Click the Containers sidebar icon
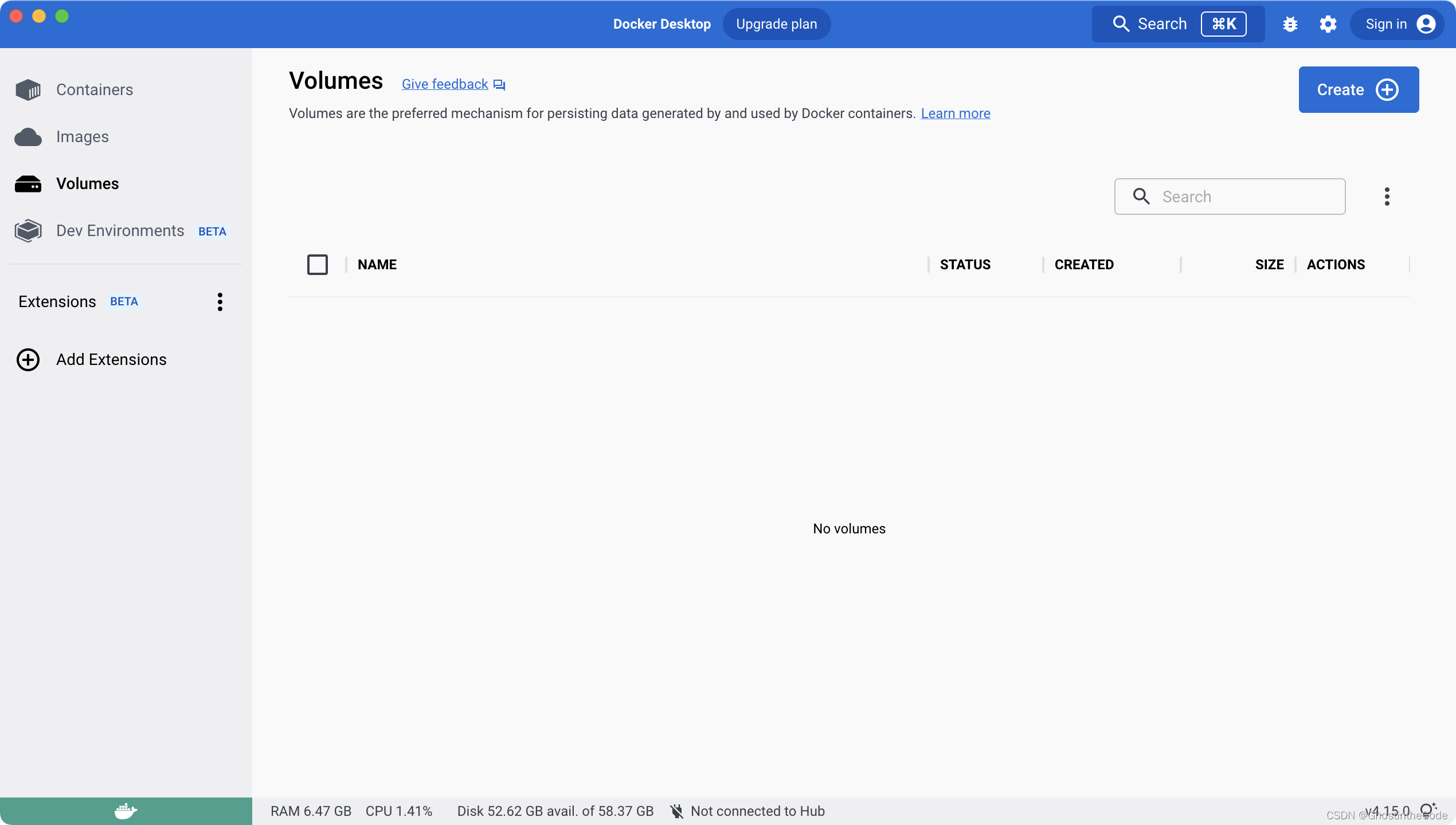The height and width of the screenshot is (825, 1456). coord(28,90)
